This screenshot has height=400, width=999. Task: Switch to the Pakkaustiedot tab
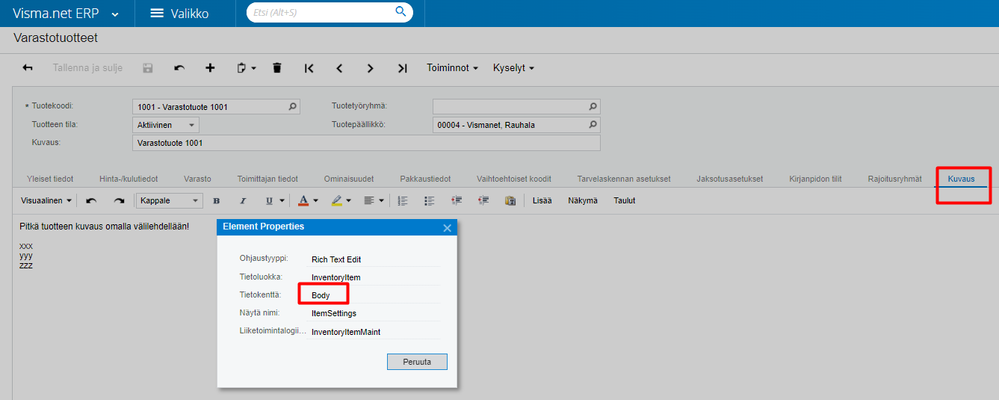(426, 179)
